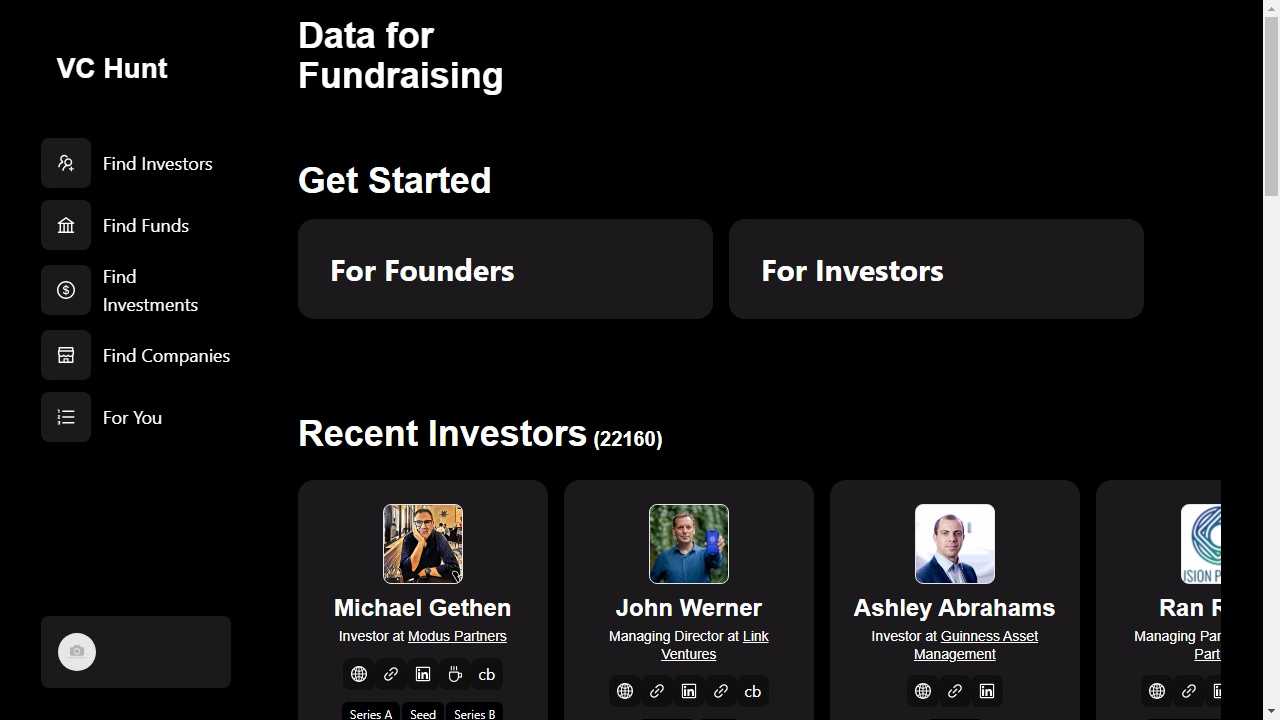
Task: Open Ashley Abrahams' website globe icon
Action: click(x=923, y=691)
